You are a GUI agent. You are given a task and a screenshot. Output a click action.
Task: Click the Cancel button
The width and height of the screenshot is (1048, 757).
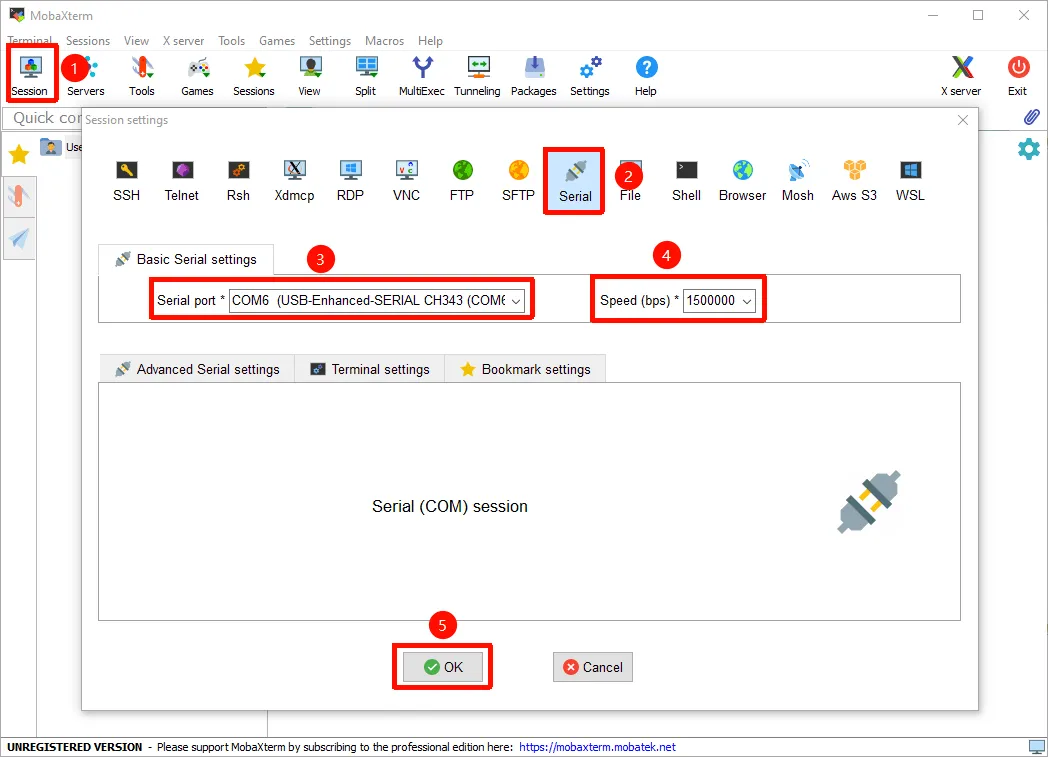(593, 667)
